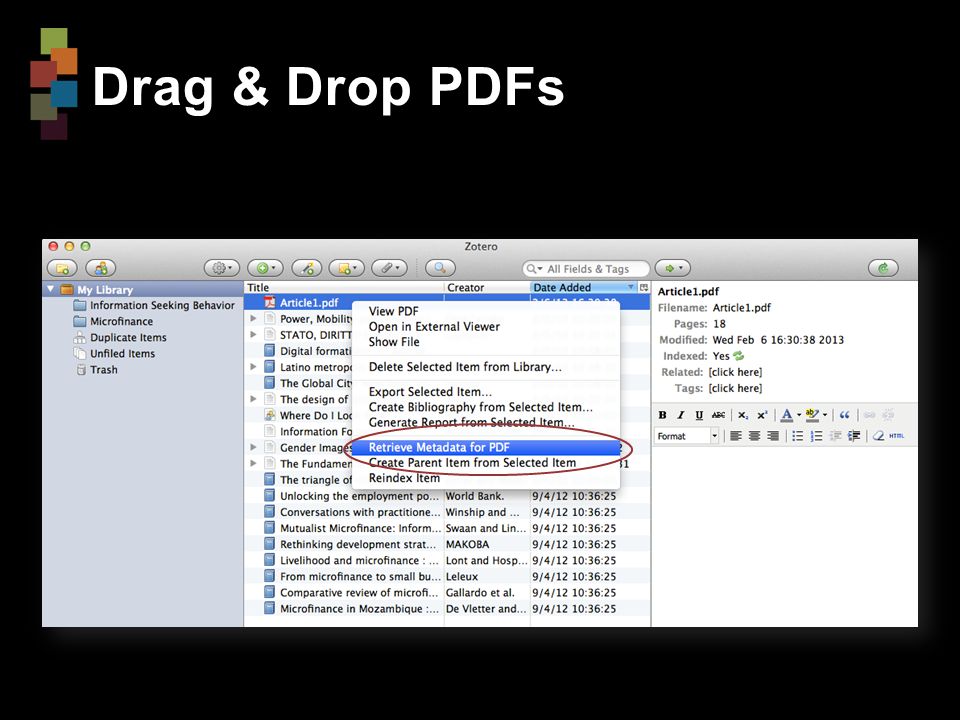Screen dimensions: 960x720
Task: Insert a bulleted list
Action: click(798, 436)
